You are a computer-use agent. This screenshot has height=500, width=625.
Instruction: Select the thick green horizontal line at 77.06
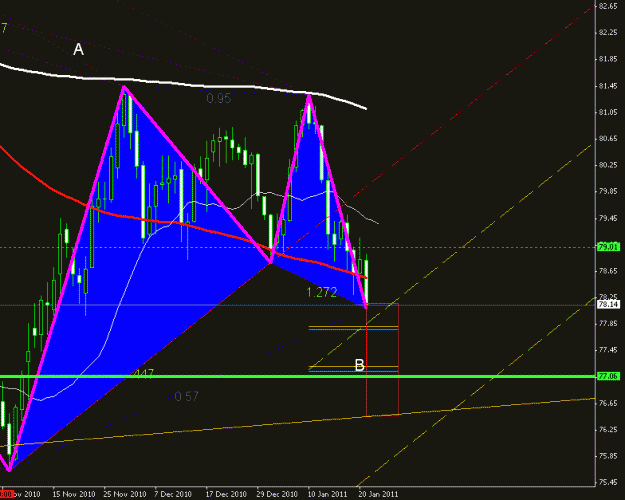297,376
